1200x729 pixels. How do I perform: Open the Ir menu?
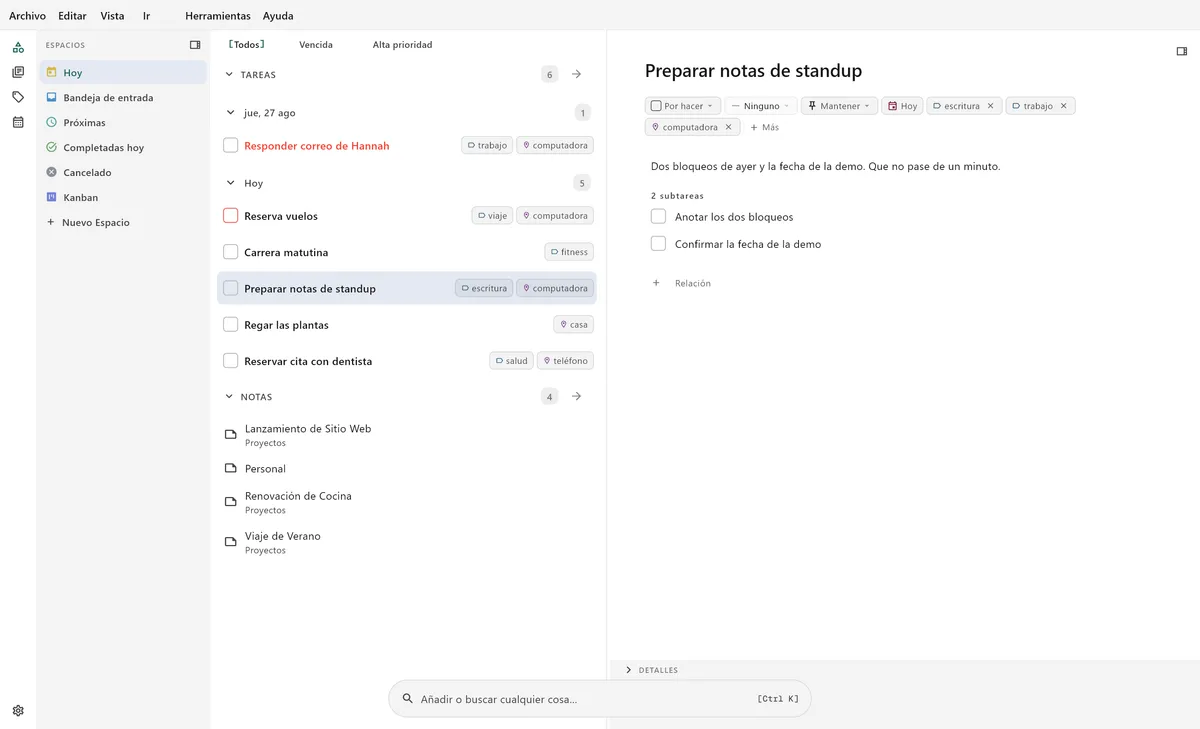(x=146, y=16)
